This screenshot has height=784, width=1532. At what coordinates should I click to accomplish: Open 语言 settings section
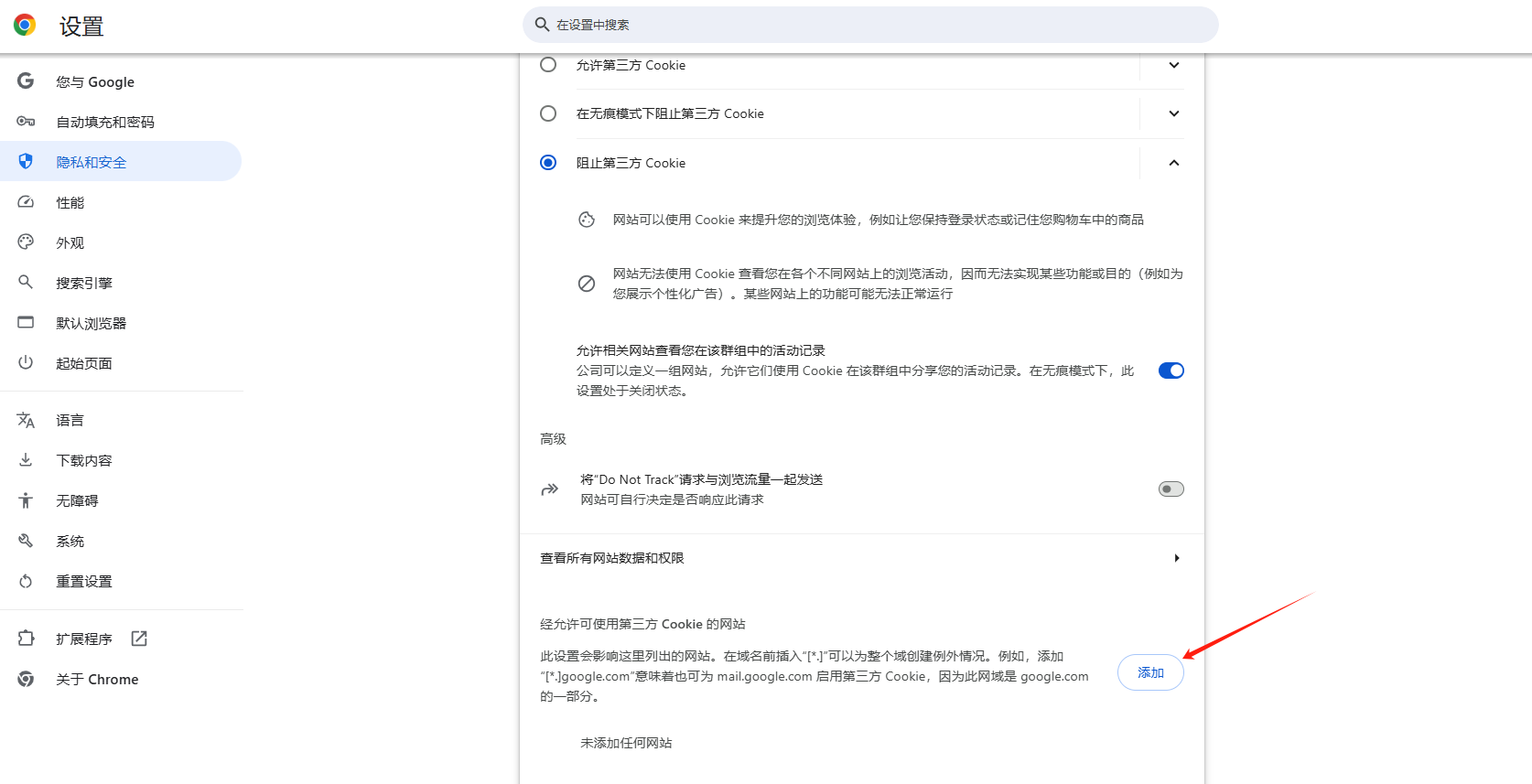[x=70, y=420]
